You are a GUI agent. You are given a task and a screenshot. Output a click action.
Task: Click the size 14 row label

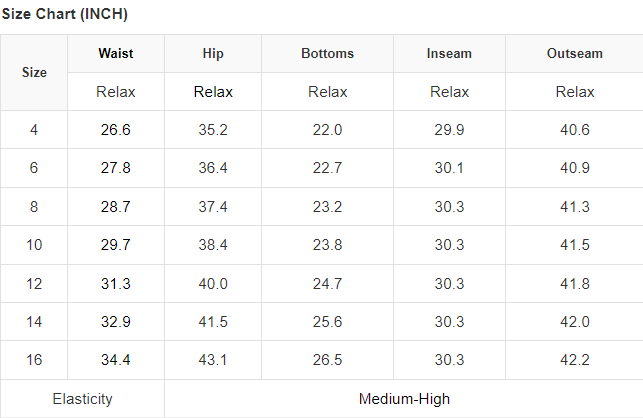(34, 322)
